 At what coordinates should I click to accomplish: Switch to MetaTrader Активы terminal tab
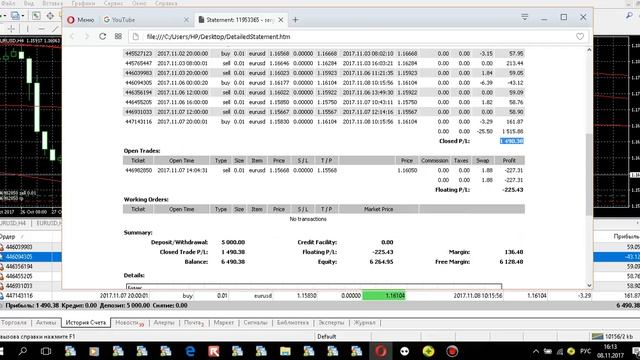pyautogui.click(x=46, y=322)
